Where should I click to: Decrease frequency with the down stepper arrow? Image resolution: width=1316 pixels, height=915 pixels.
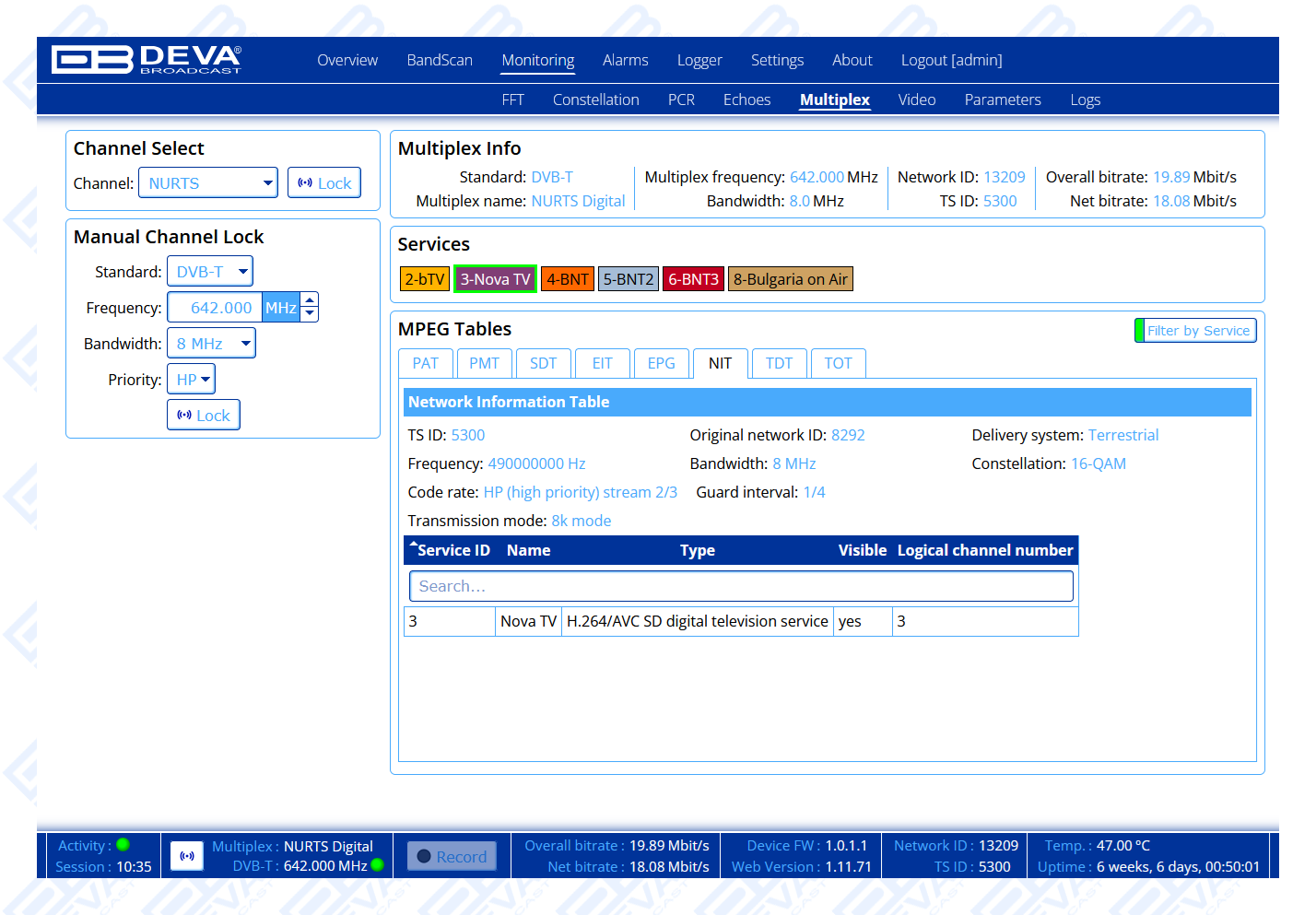[x=311, y=314]
